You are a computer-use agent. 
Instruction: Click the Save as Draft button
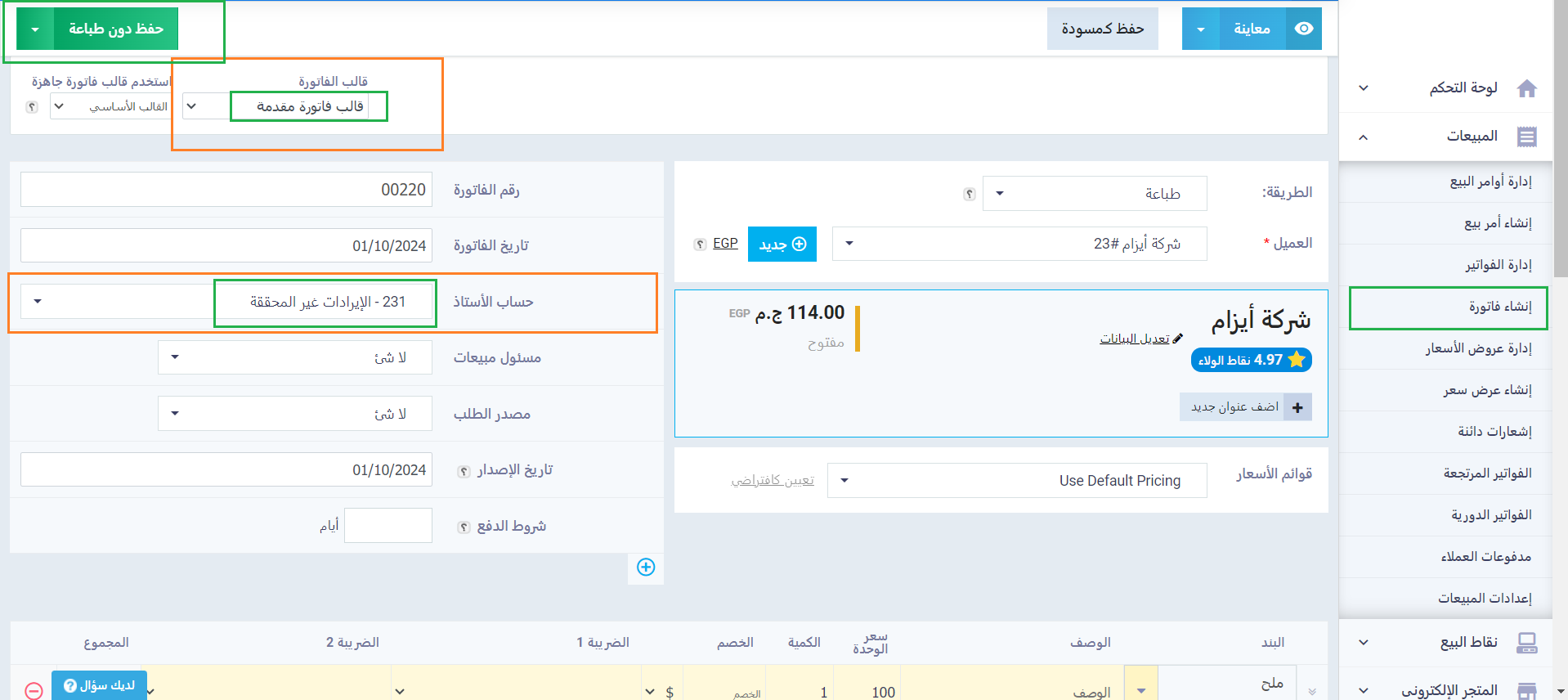click(1102, 29)
